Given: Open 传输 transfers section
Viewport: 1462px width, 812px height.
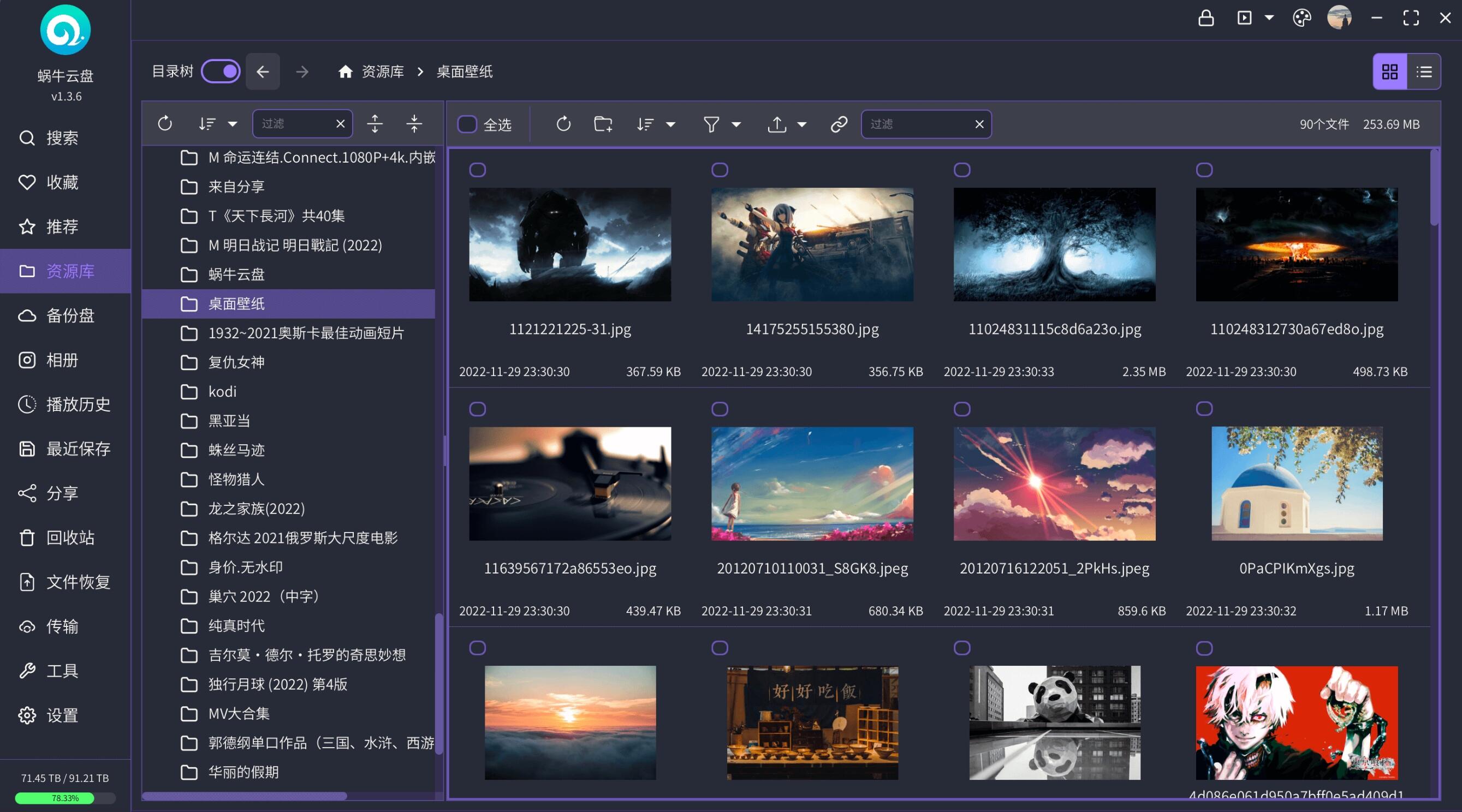Looking at the screenshot, I should click(66, 626).
